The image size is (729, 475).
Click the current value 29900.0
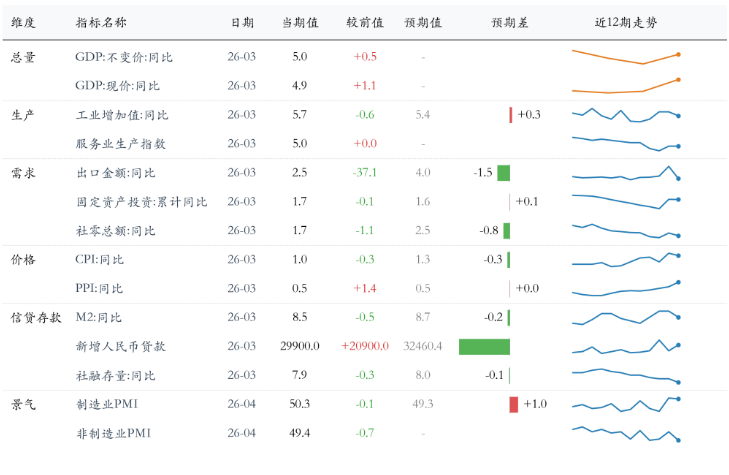(x=300, y=346)
